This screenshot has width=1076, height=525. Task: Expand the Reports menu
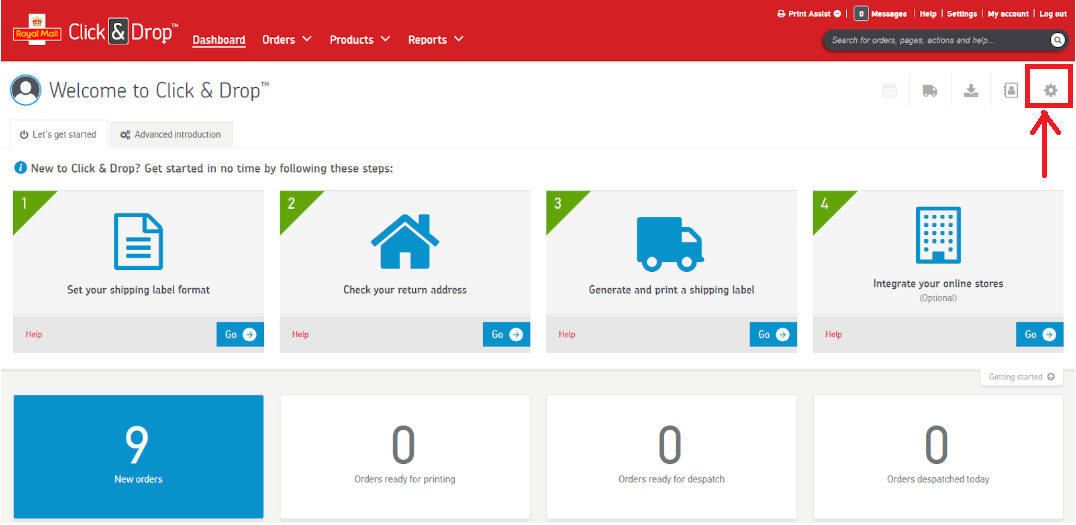coord(435,40)
